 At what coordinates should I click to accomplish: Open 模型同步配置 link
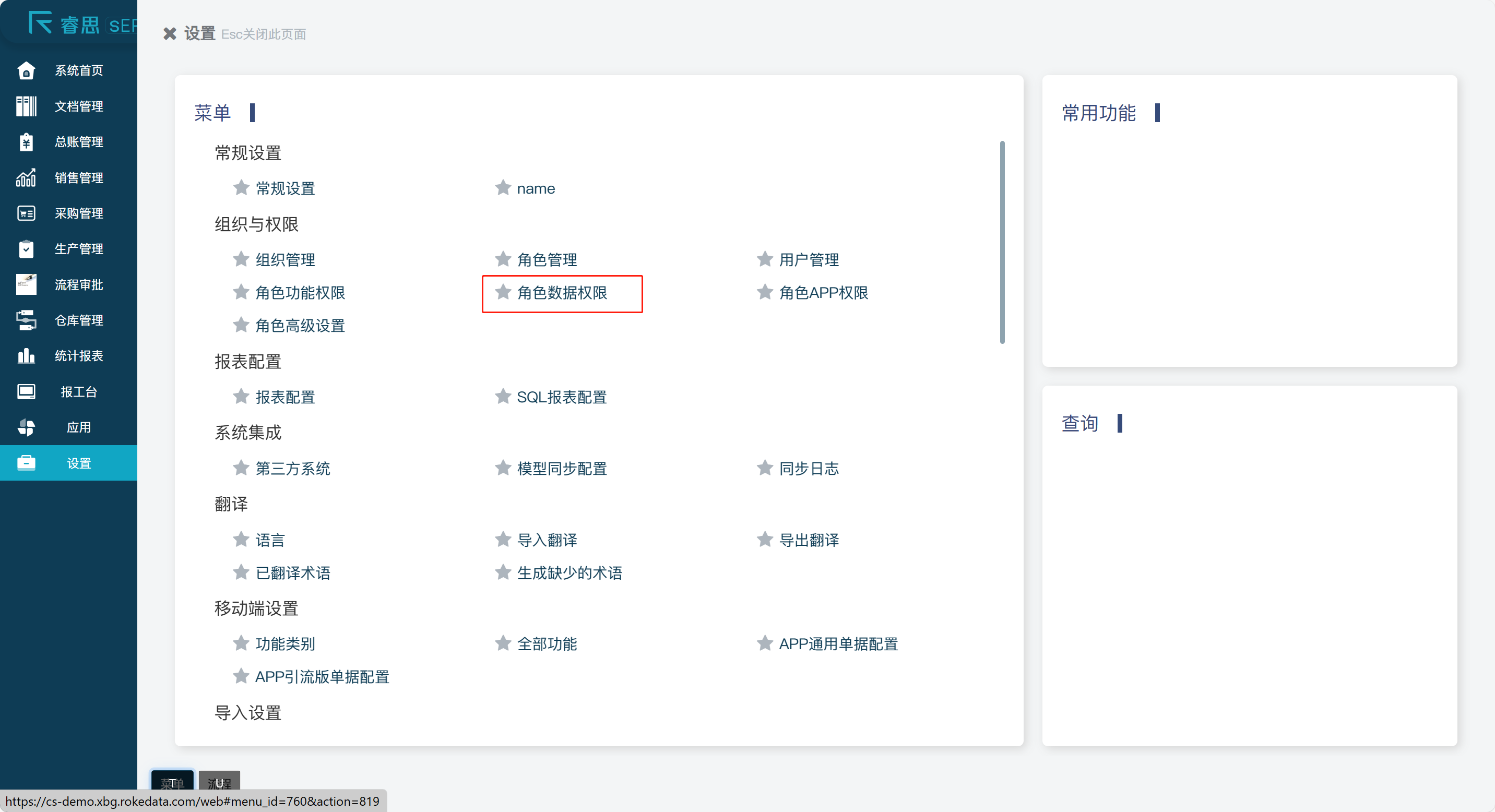point(561,468)
